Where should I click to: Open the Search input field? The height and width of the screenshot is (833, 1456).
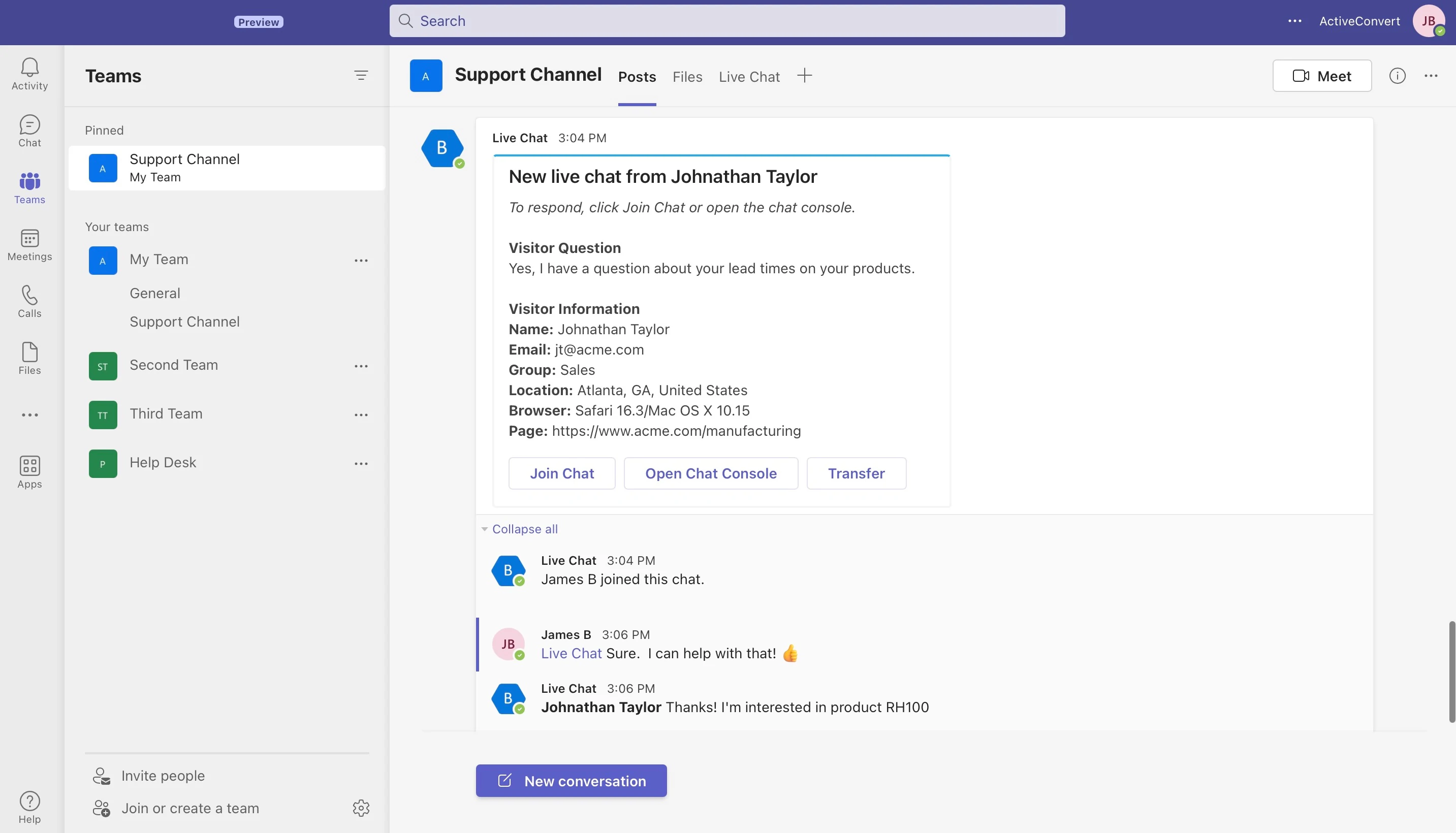point(727,20)
